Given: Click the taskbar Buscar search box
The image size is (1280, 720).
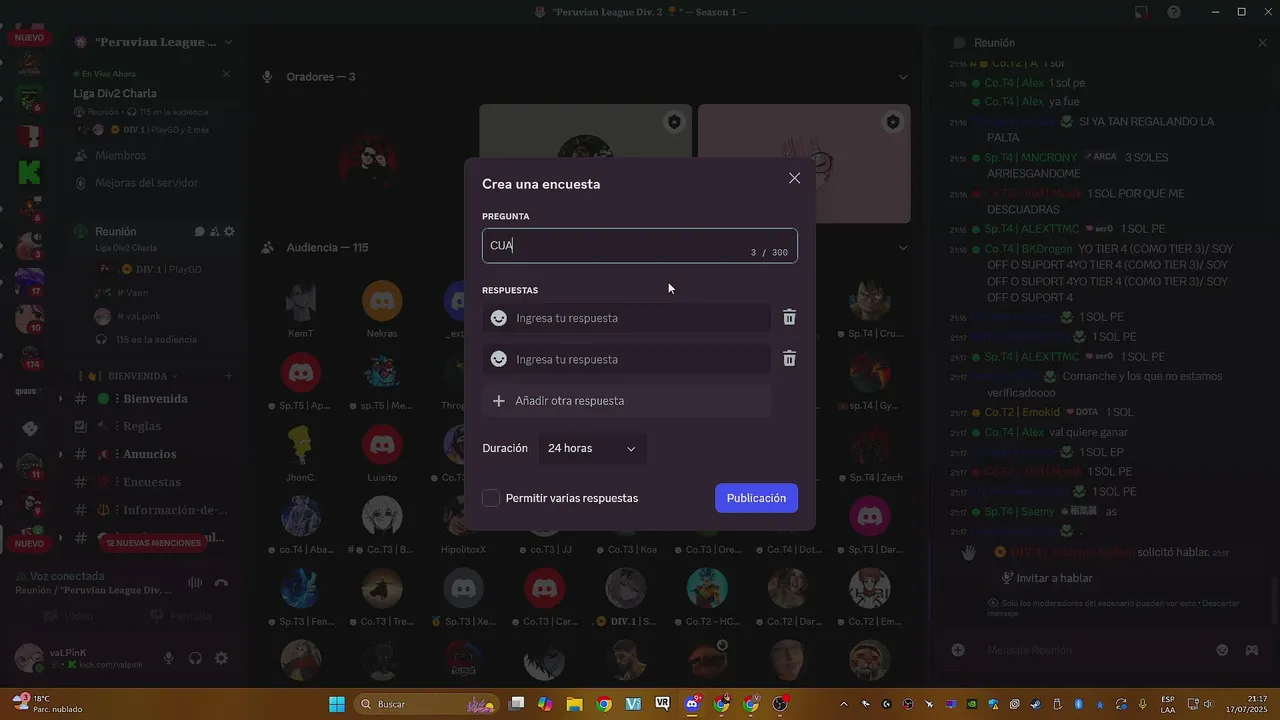Looking at the screenshot, I should coord(427,704).
